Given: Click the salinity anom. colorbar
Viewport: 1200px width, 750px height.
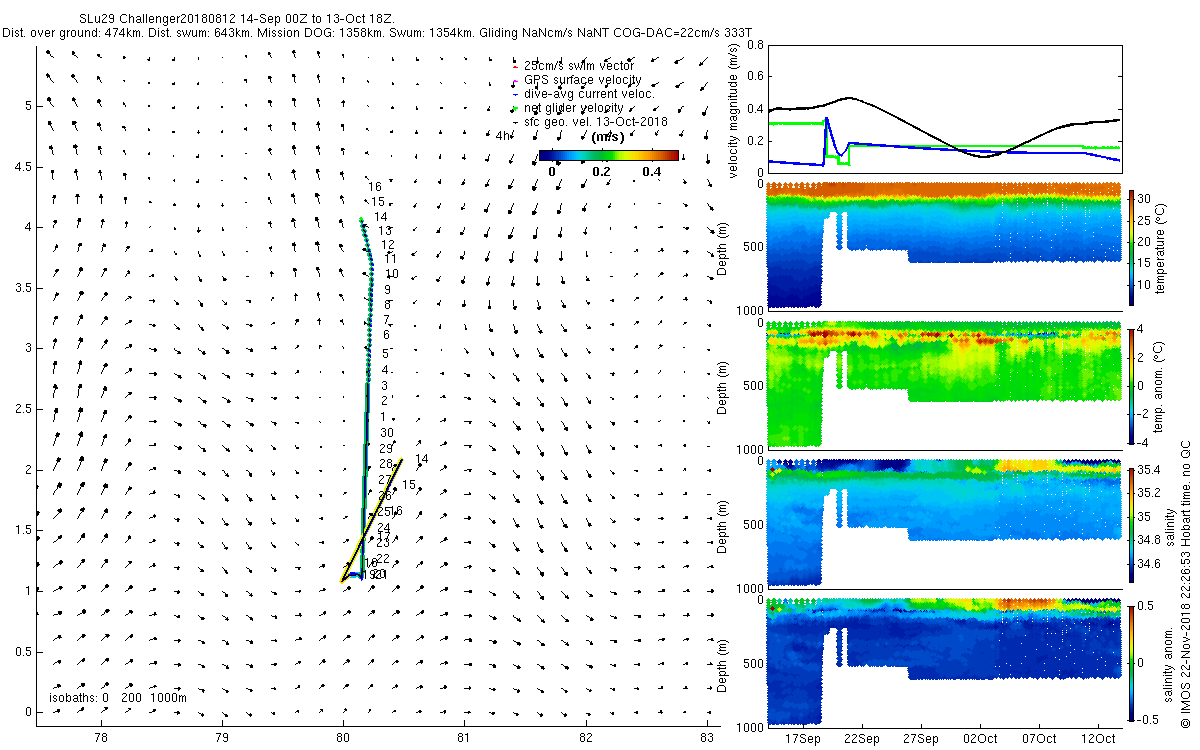Looking at the screenshot, I should point(1132,662).
